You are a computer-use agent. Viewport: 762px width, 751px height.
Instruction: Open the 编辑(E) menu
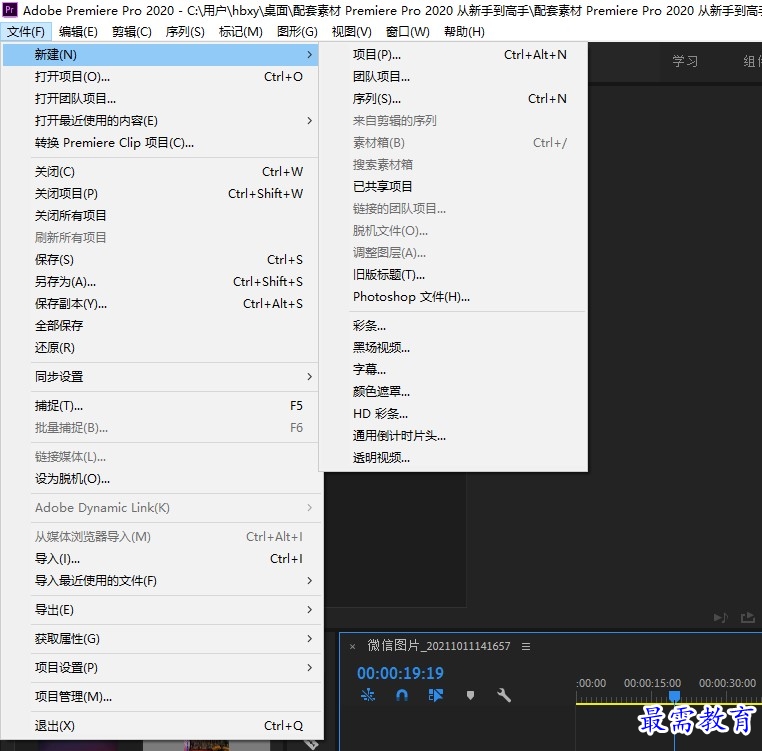coord(78,32)
